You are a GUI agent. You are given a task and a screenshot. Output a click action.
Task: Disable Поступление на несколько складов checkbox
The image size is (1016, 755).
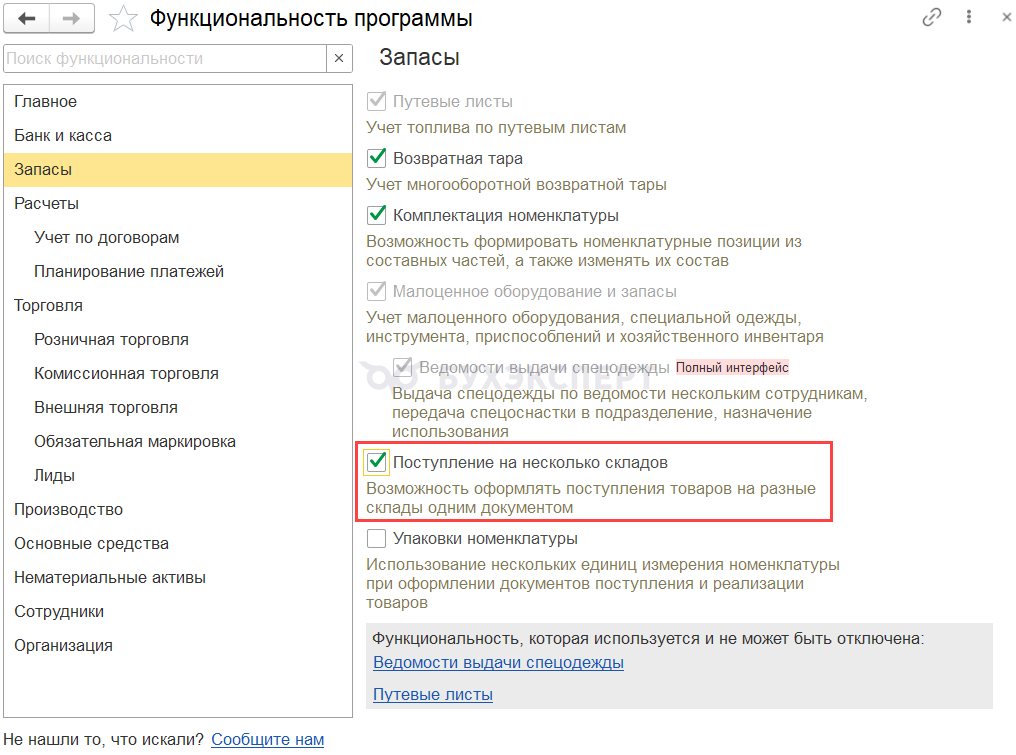tap(376, 462)
